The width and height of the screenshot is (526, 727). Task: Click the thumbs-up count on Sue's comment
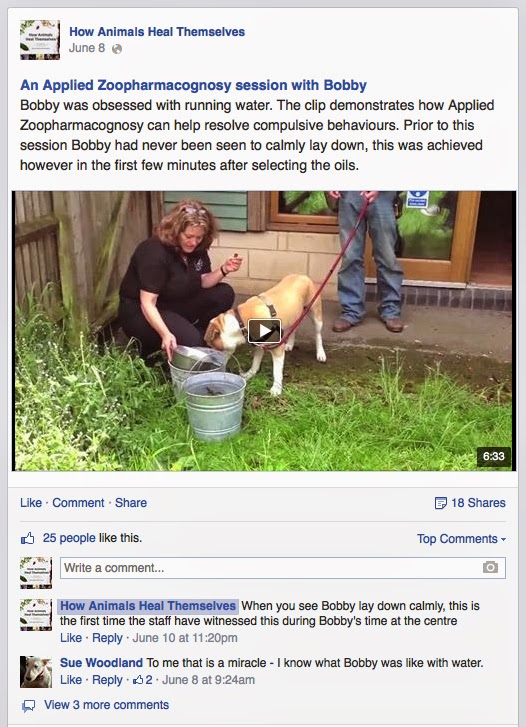143,680
